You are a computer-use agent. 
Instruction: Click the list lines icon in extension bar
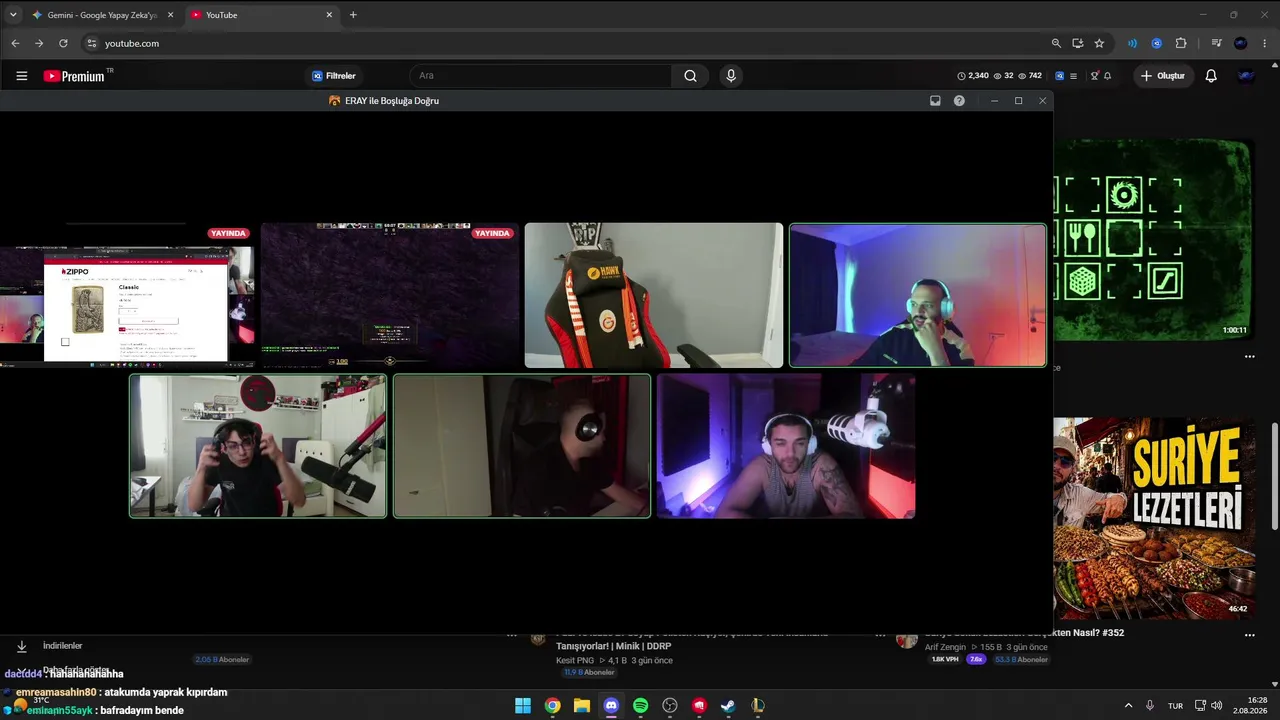tap(1073, 76)
